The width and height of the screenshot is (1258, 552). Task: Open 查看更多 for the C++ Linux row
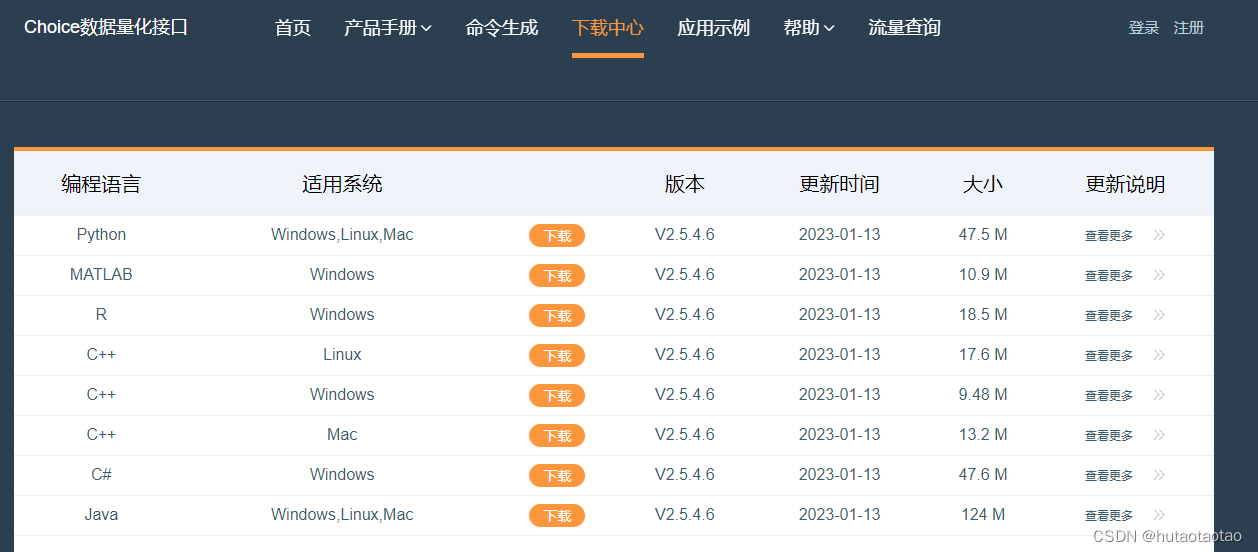tap(1109, 356)
